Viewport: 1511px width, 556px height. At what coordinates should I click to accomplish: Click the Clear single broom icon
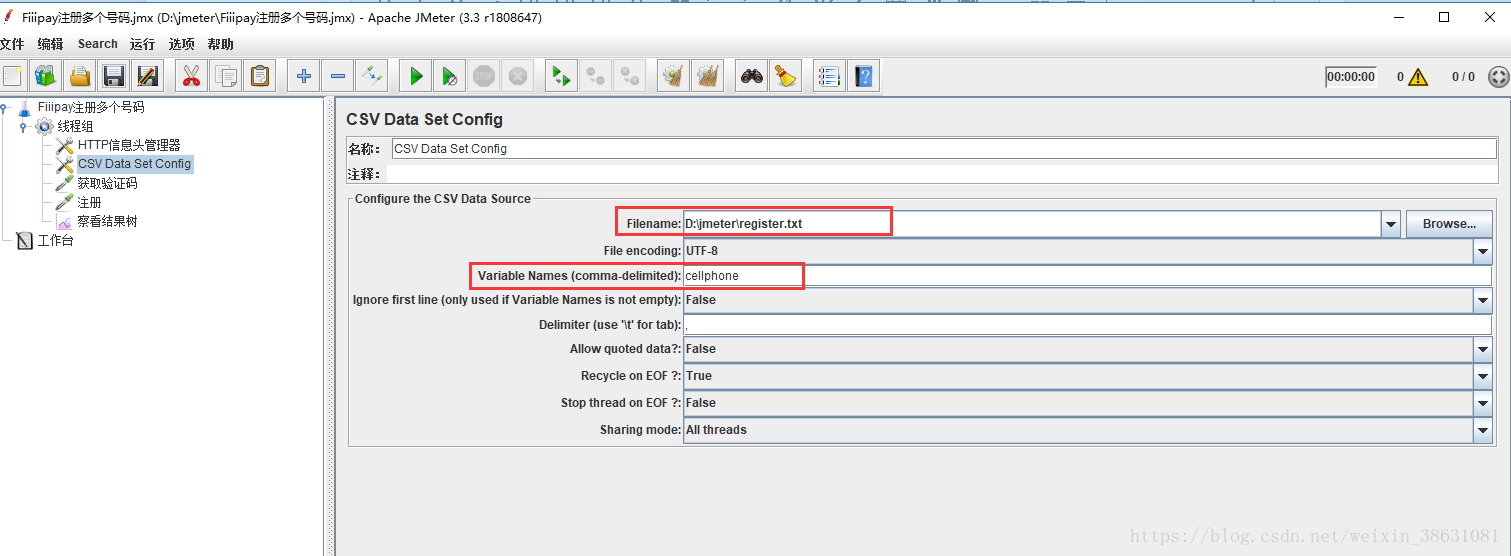tap(674, 76)
